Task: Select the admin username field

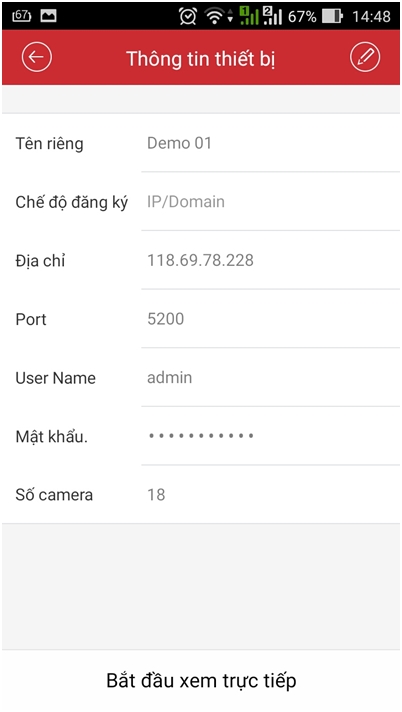Action: coord(270,377)
